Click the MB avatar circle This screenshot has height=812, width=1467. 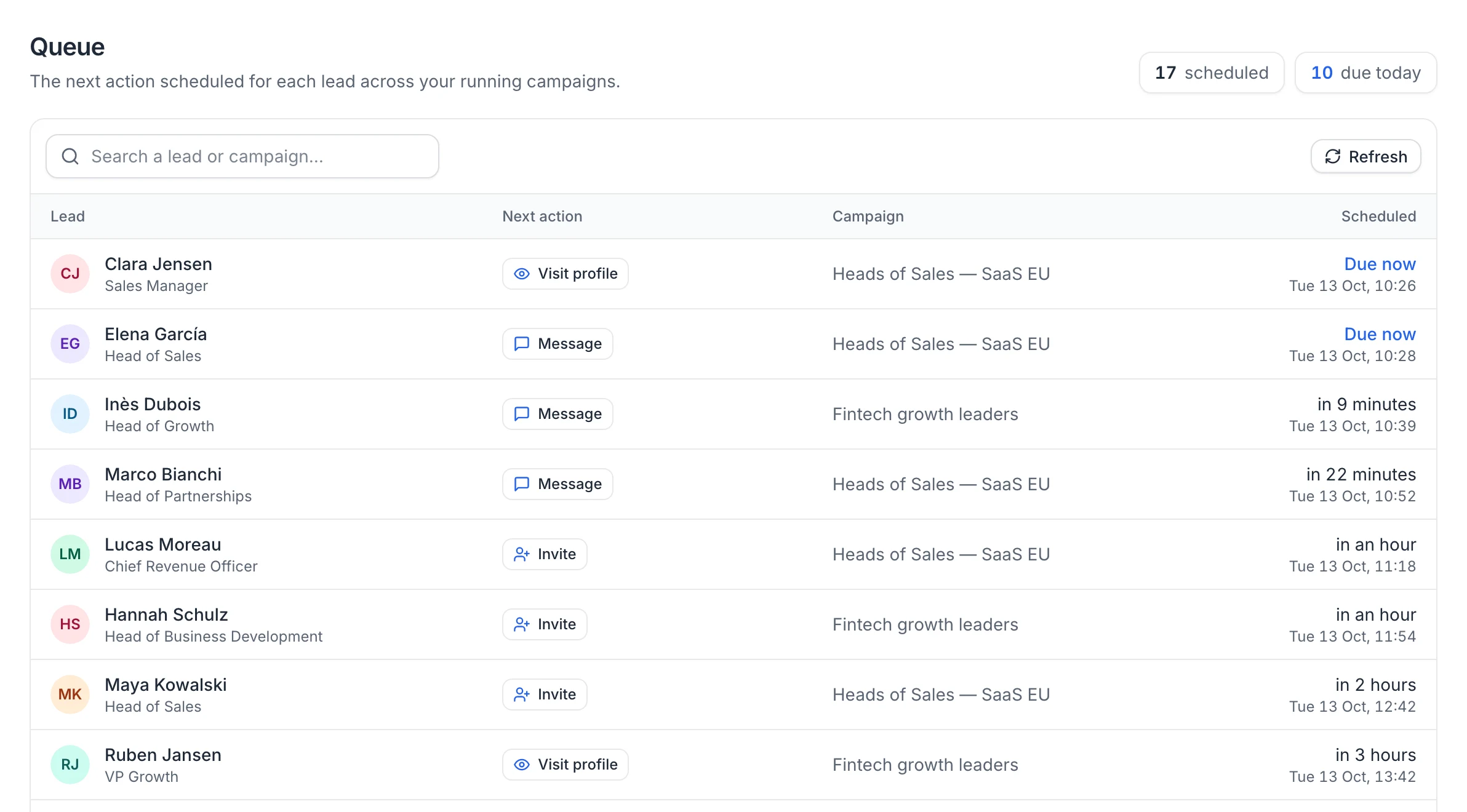[x=70, y=484]
